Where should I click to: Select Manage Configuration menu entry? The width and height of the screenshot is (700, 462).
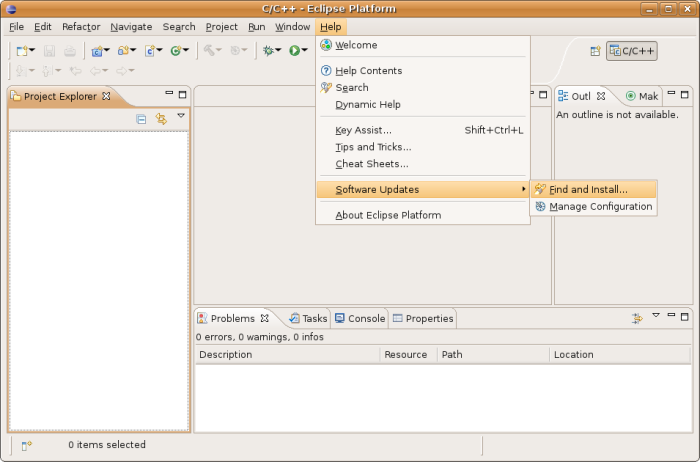600,207
